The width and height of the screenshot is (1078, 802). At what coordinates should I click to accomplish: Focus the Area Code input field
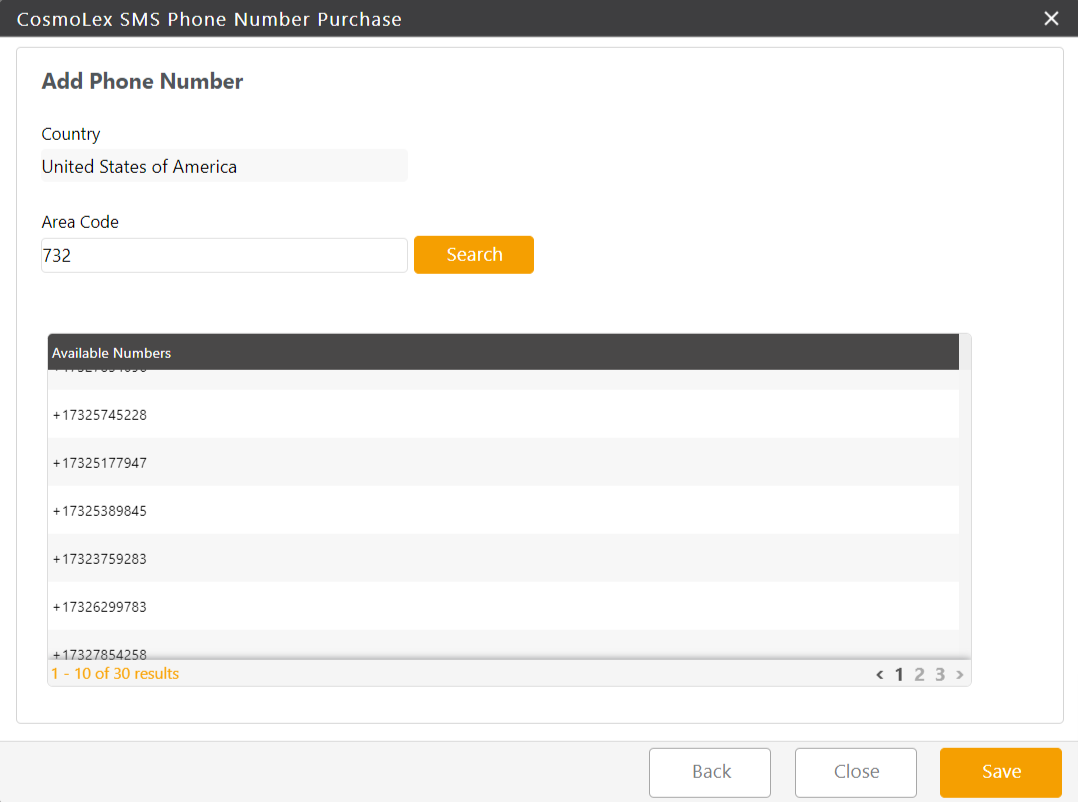point(224,256)
